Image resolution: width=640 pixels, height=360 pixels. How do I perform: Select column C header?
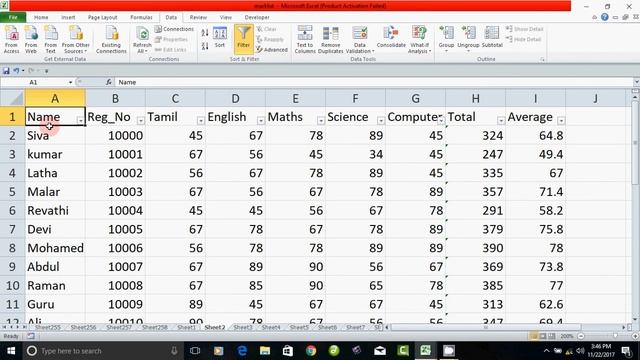point(175,98)
